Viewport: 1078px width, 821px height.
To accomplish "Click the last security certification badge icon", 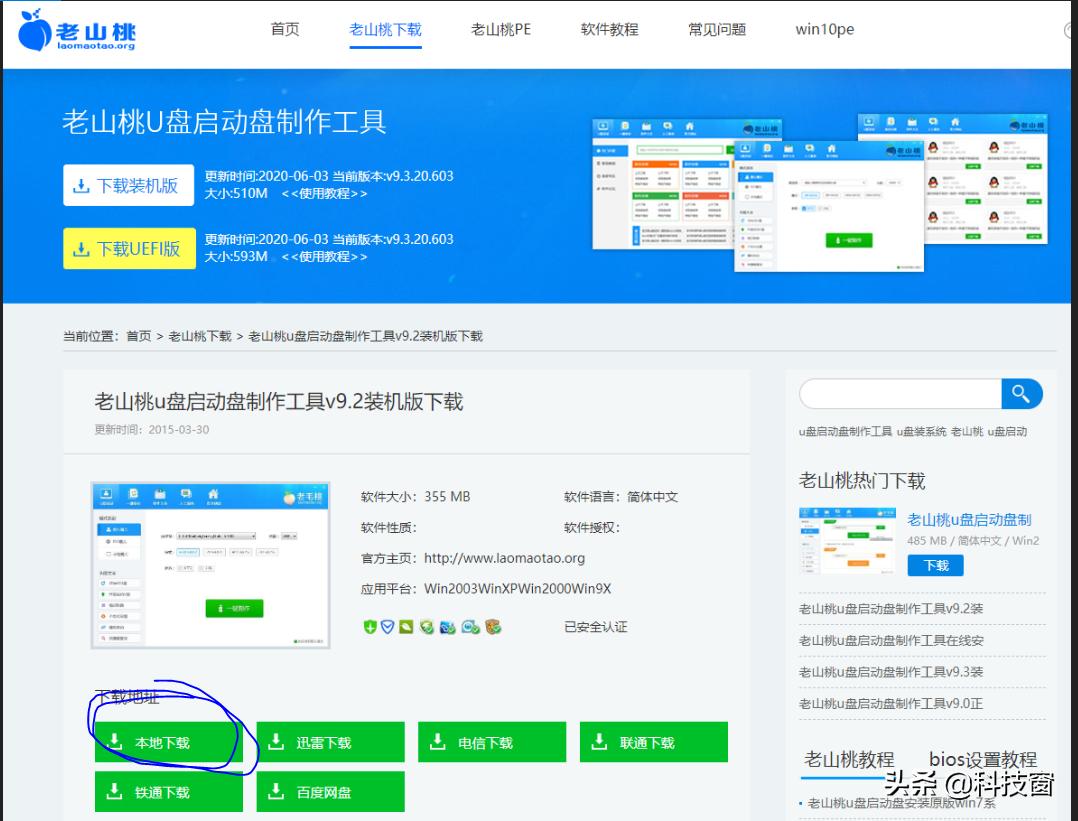I will [x=491, y=628].
